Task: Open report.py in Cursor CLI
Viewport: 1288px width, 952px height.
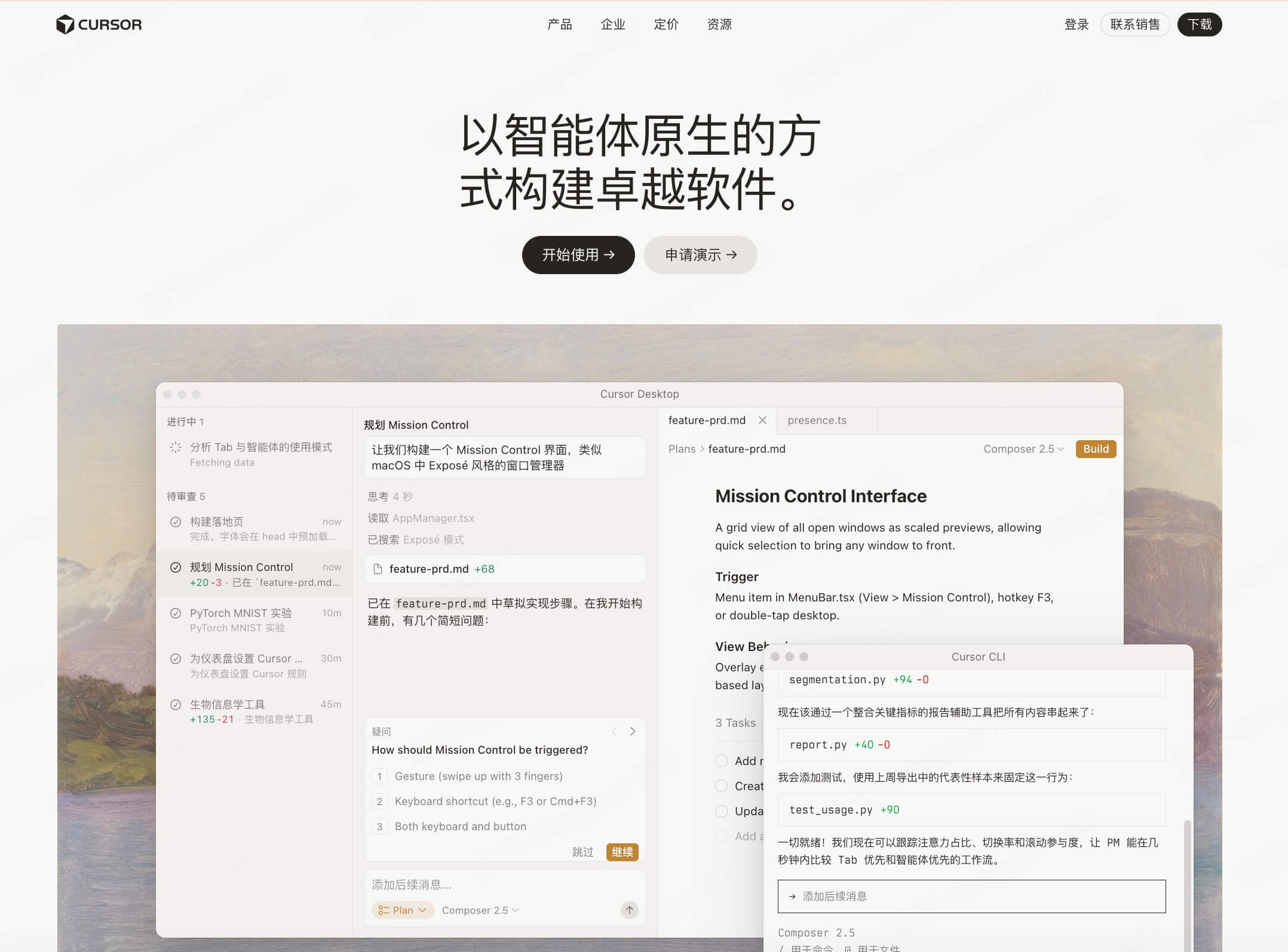Action: click(x=971, y=745)
